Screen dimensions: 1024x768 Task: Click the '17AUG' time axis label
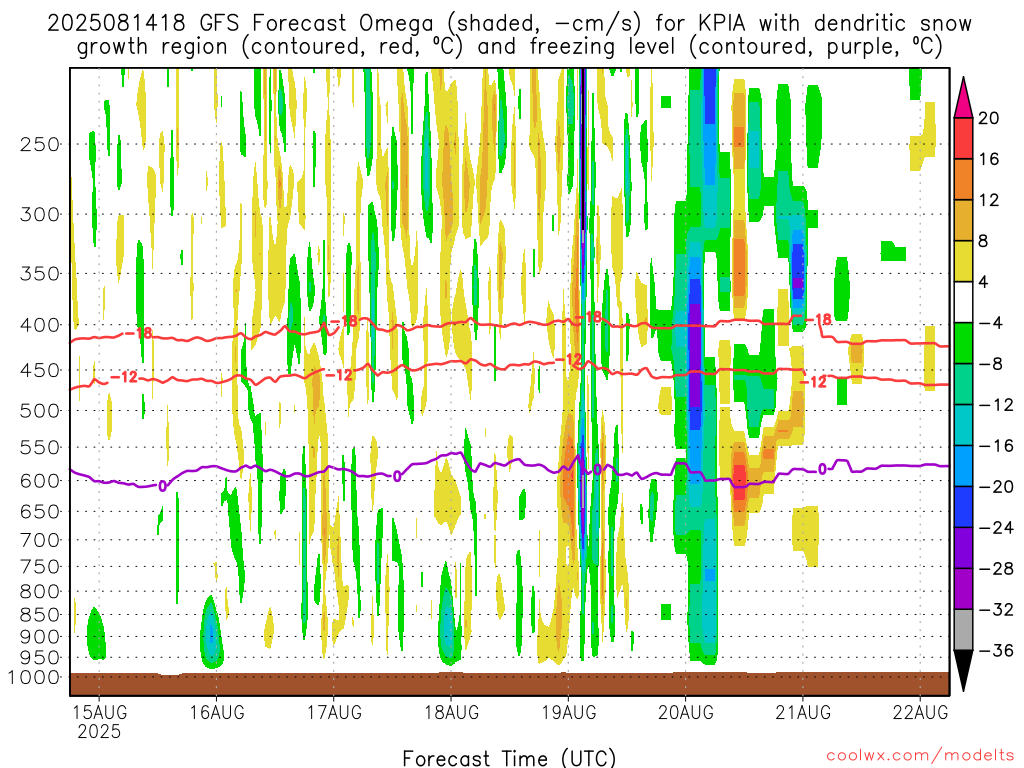tap(334, 712)
